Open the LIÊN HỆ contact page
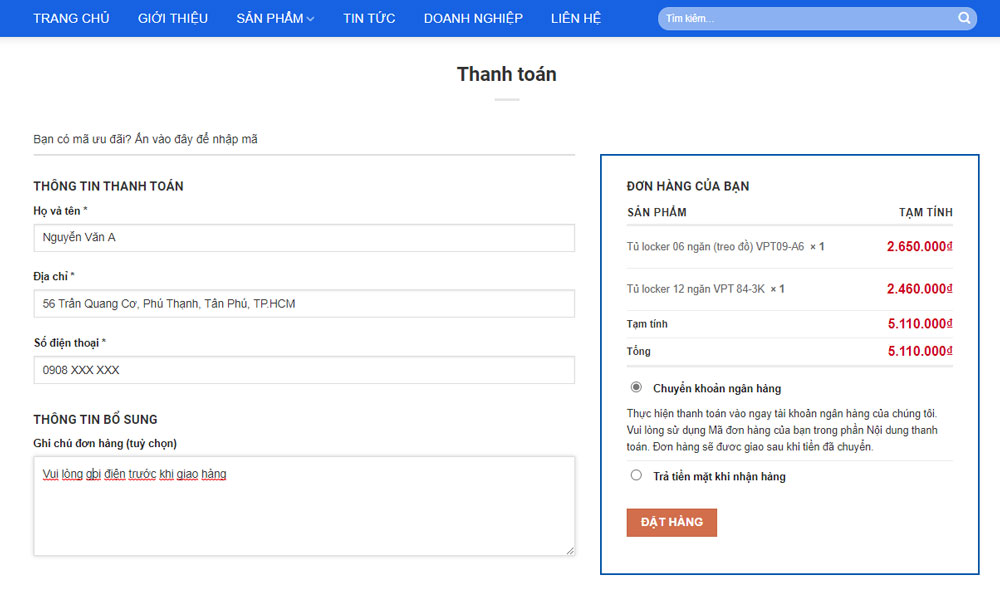This screenshot has width=1000, height=597. click(576, 18)
